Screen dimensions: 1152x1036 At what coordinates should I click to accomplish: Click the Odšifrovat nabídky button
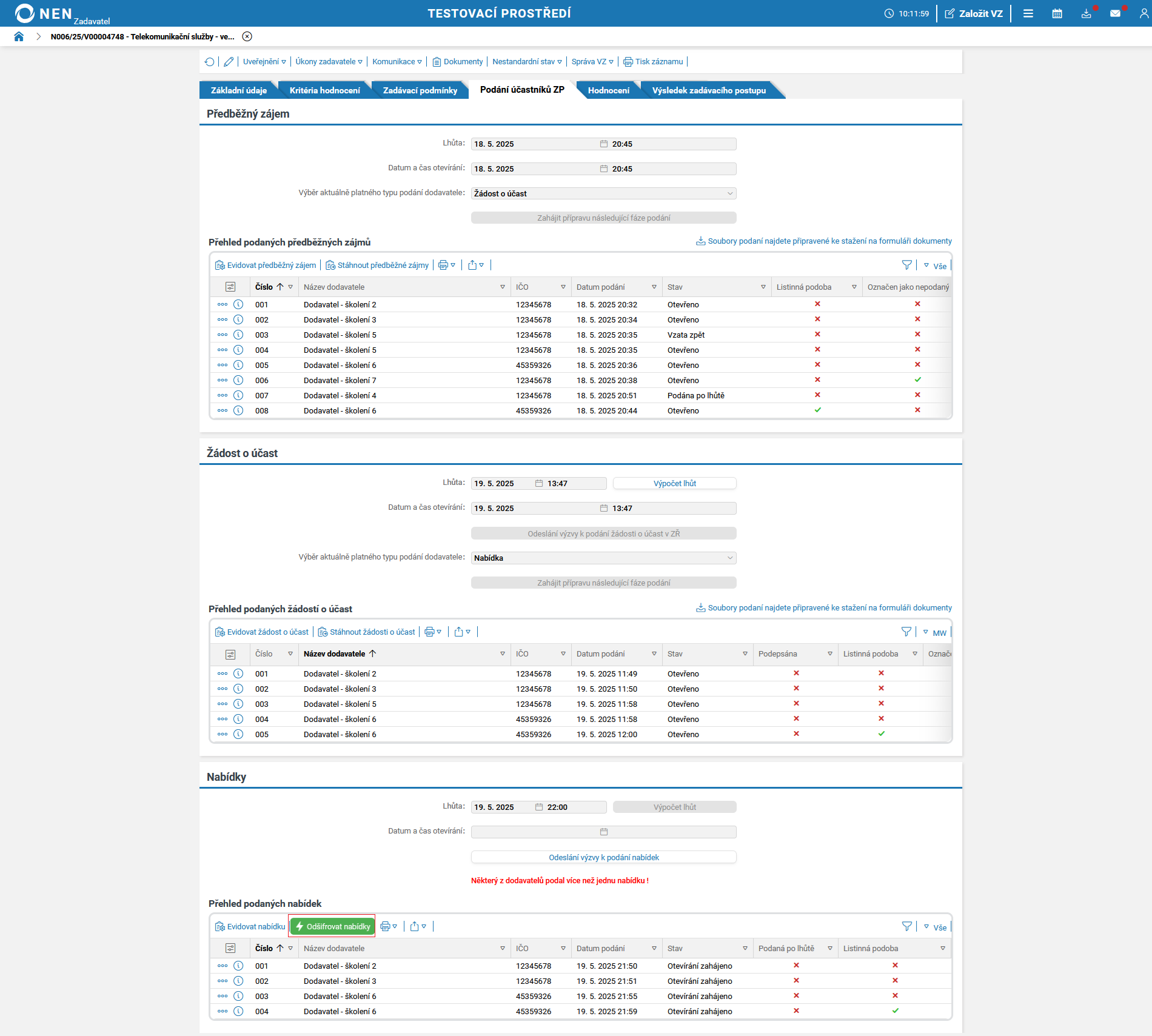[x=332, y=926]
